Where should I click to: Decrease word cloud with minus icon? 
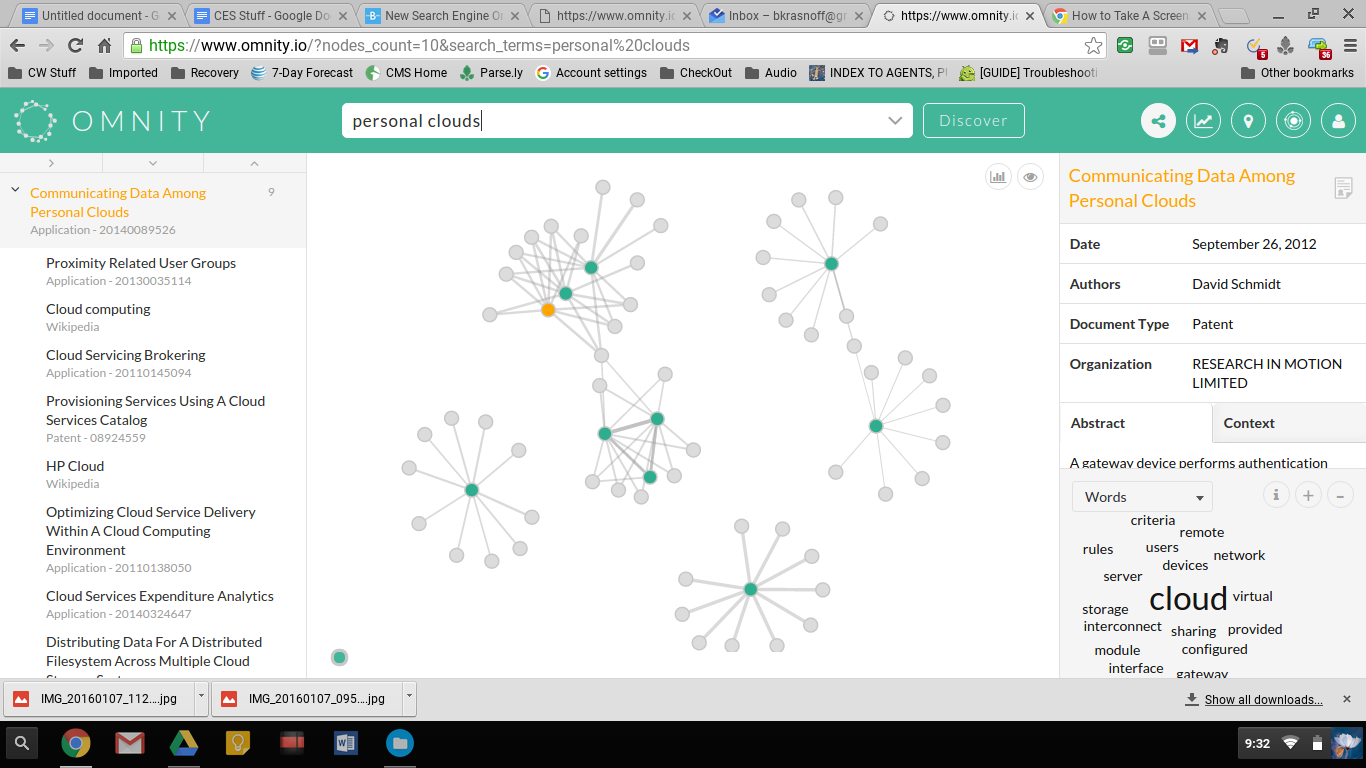(x=1340, y=495)
